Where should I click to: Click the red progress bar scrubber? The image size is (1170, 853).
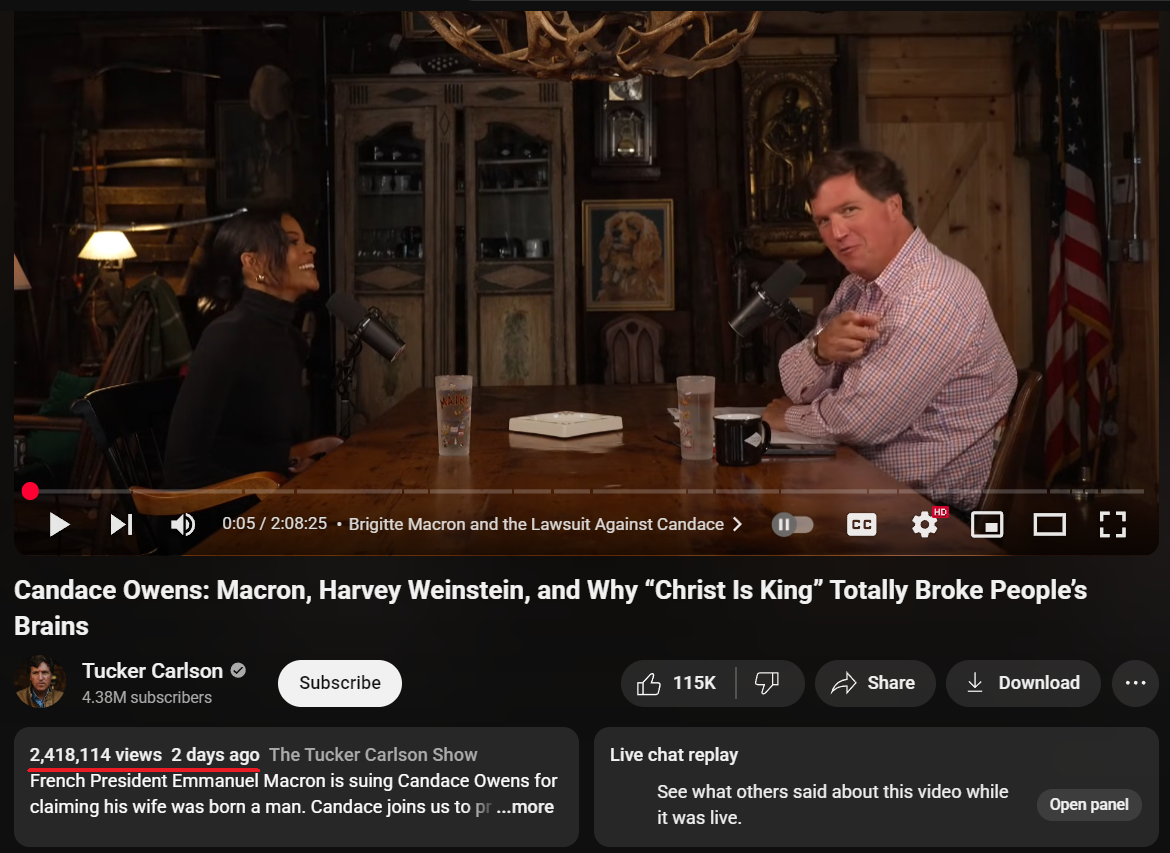click(30, 491)
